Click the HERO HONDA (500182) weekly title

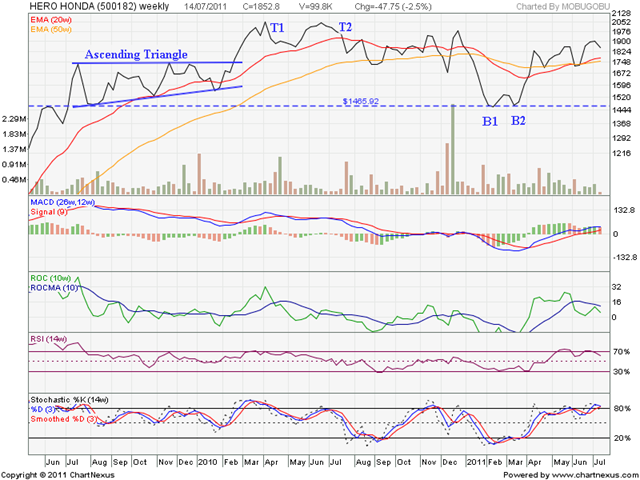99,6
